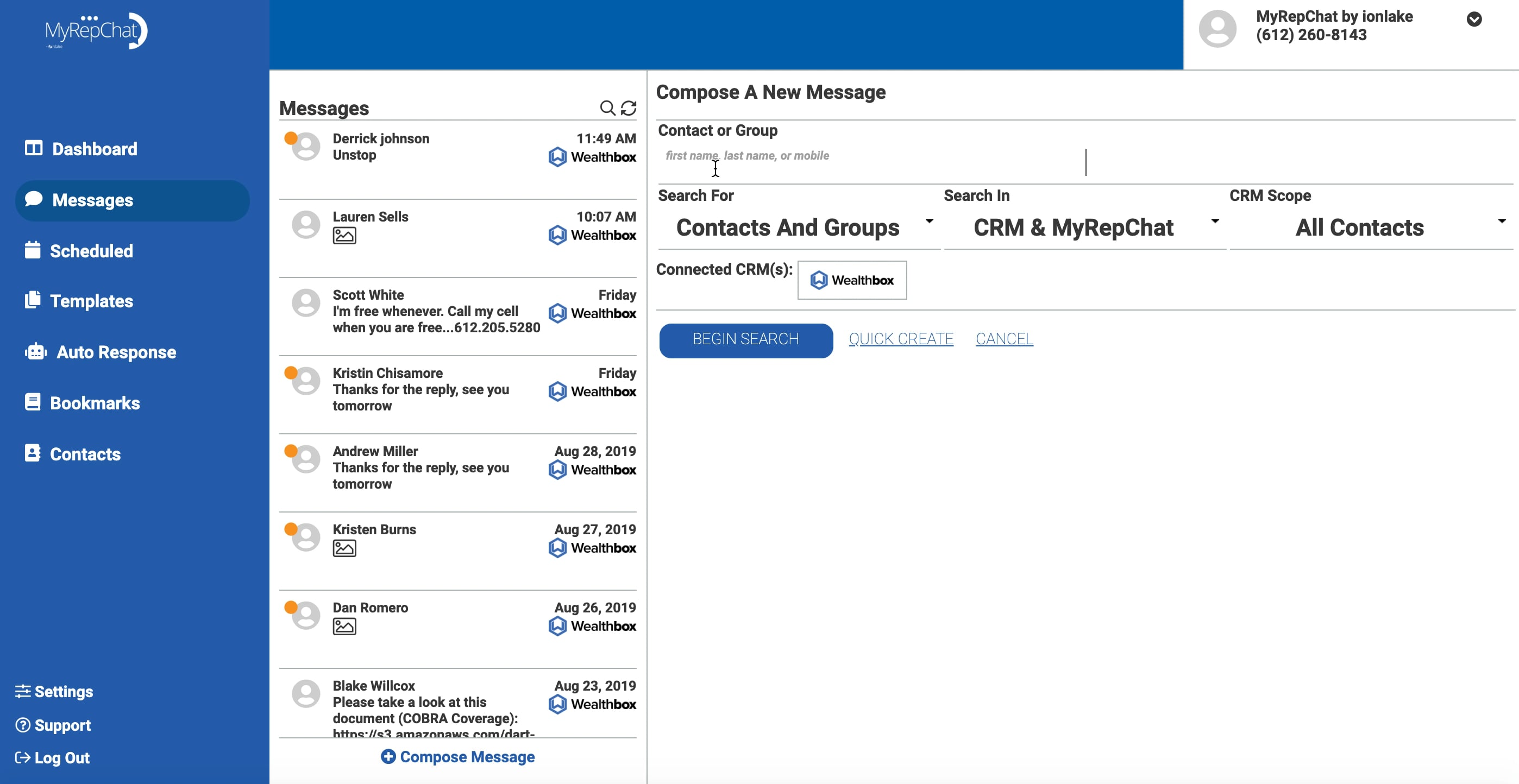Click Wealthbox logo in Derrick johnson row
This screenshot has height=784, width=1519.
coord(592,157)
